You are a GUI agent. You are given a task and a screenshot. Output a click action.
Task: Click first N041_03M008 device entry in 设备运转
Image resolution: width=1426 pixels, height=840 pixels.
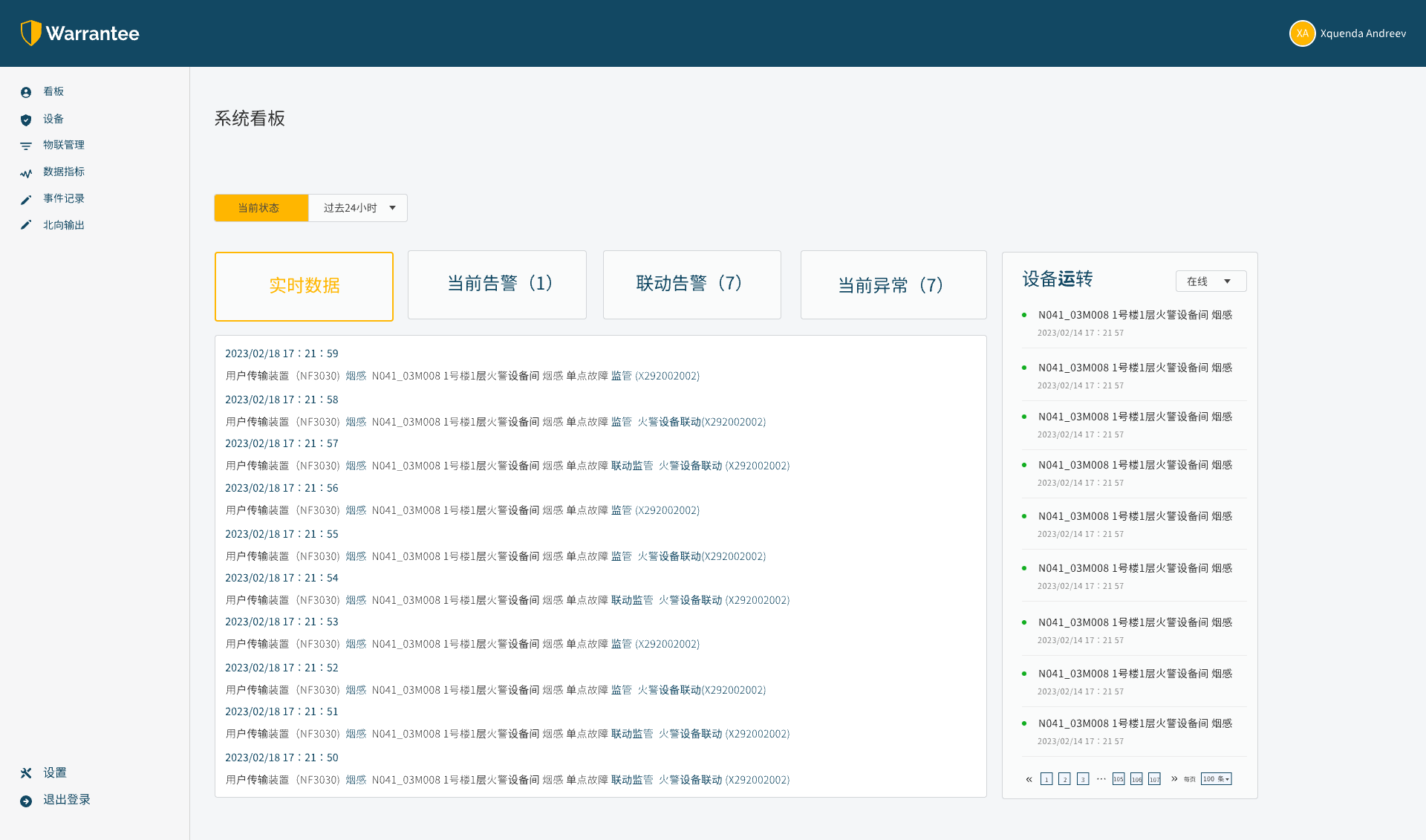coord(1135,322)
